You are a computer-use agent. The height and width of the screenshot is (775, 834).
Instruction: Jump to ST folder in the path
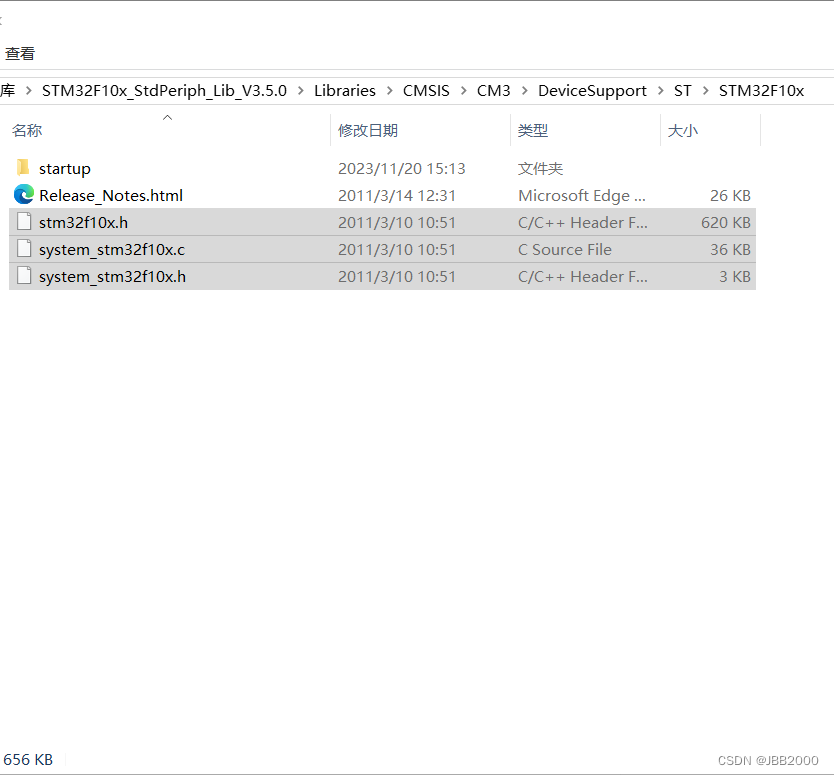pos(682,91)
